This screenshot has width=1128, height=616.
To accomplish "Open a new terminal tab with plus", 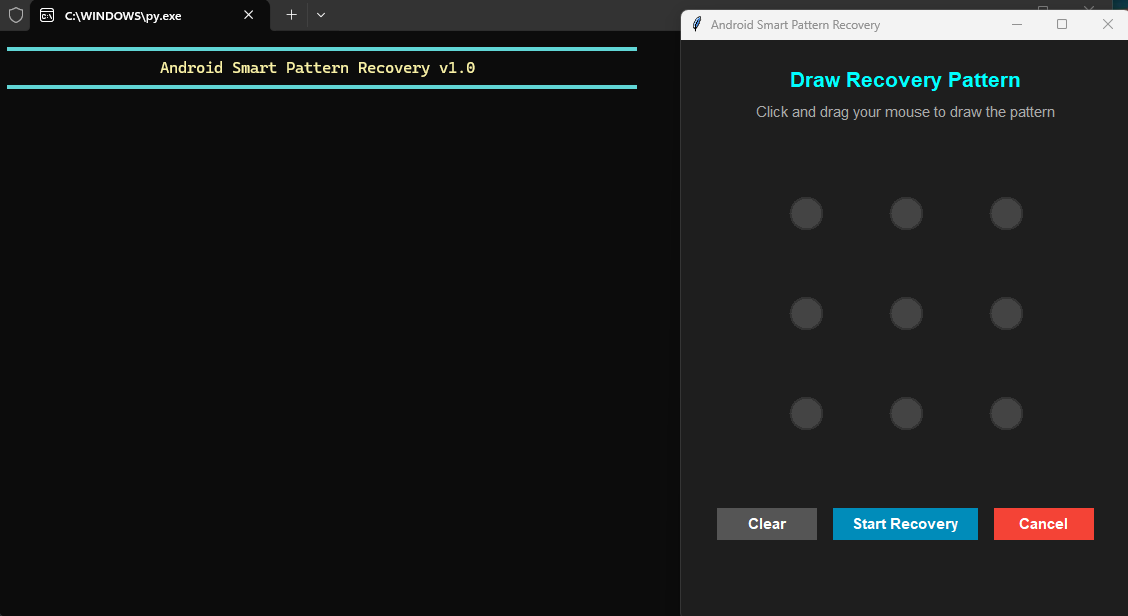I will 291,15.
